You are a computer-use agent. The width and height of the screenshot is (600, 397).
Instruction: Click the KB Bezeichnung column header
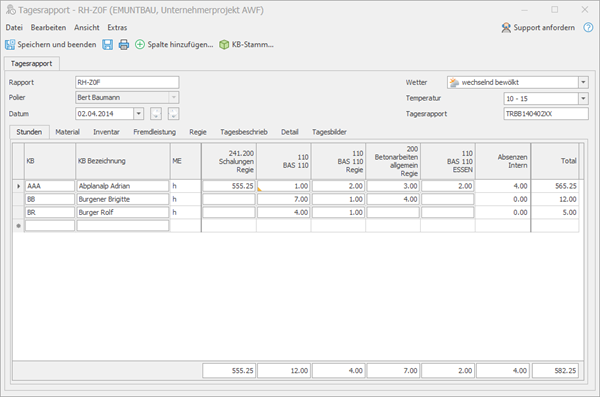(x=123, y=161)
